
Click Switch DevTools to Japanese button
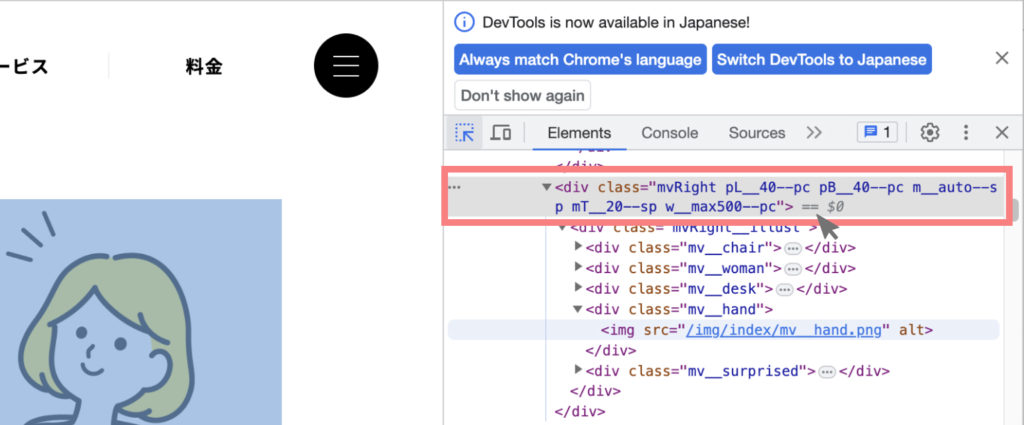pyautogui.click(x=821, y=59)
